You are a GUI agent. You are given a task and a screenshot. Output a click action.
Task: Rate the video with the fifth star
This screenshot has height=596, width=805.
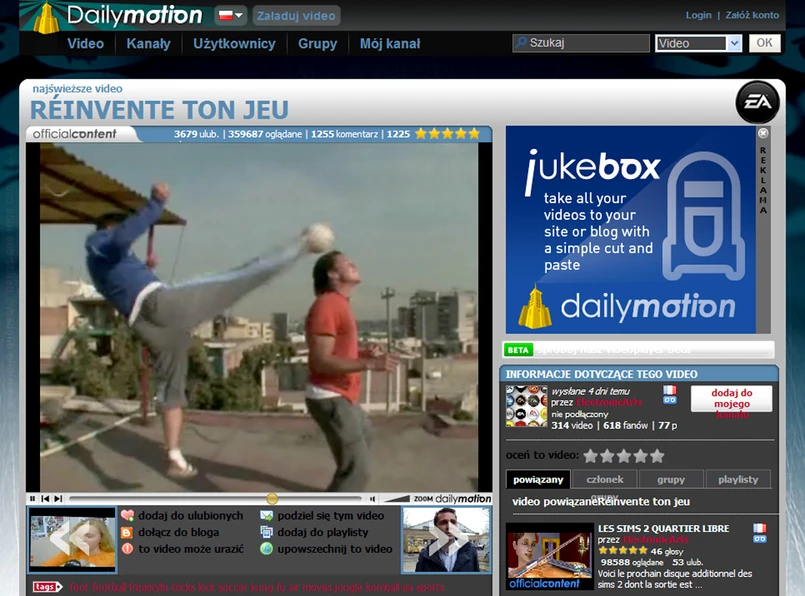click(x=657, y=456)
